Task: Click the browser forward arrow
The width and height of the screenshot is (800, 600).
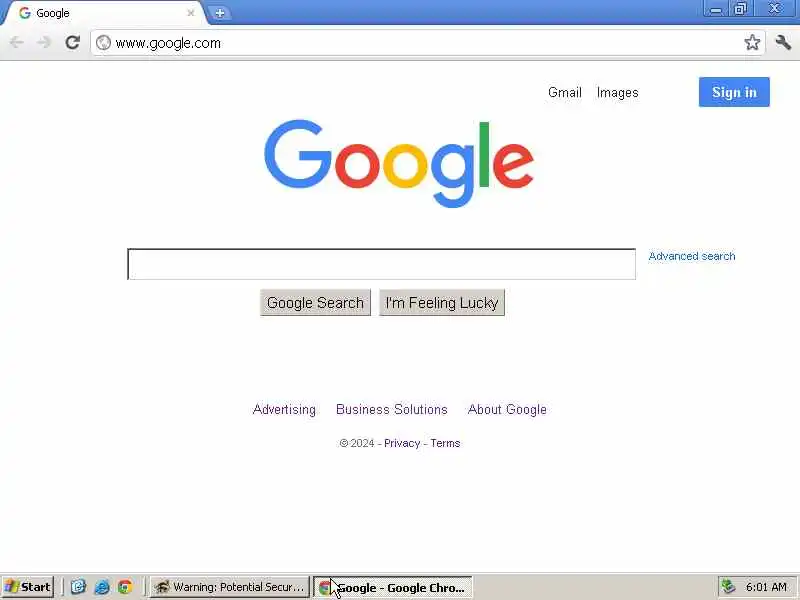Action: click(x=44, y=42)
